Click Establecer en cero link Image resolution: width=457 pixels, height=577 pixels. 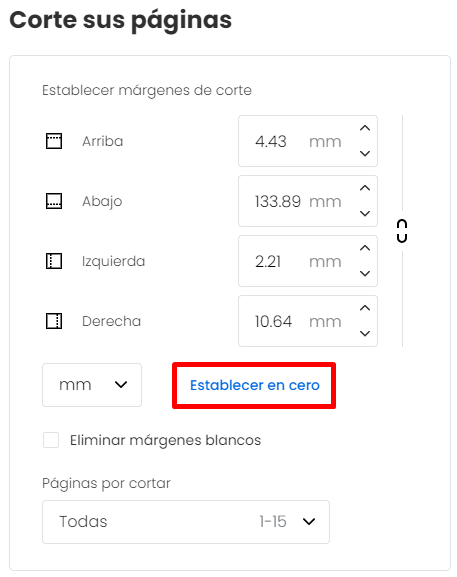pos(255,385)
